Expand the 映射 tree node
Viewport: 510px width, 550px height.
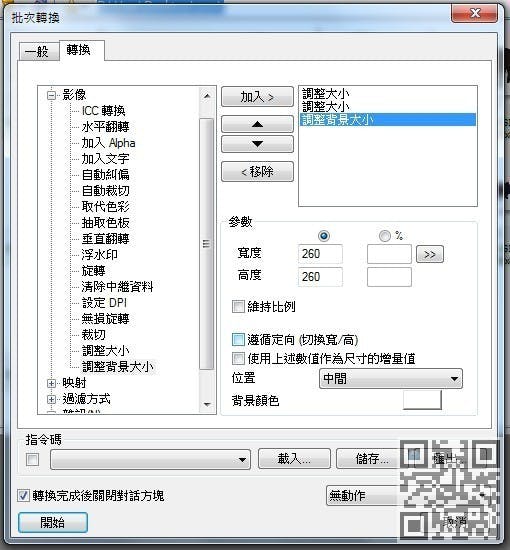coord(51,383)
